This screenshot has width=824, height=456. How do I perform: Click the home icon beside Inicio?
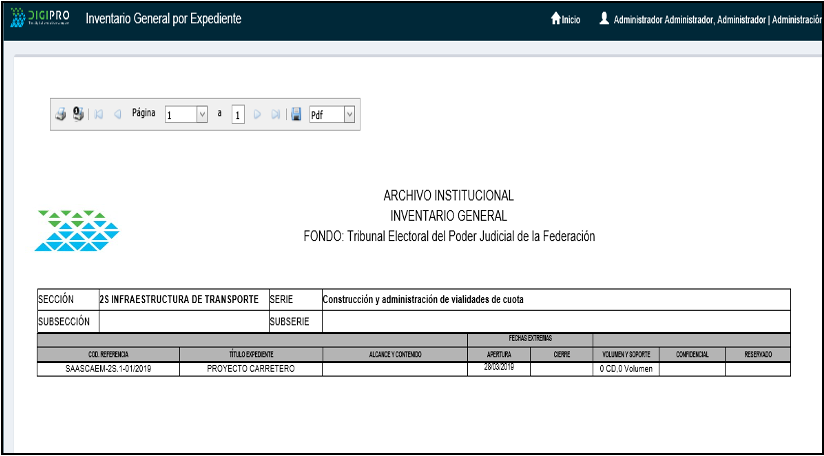(556, 19)
